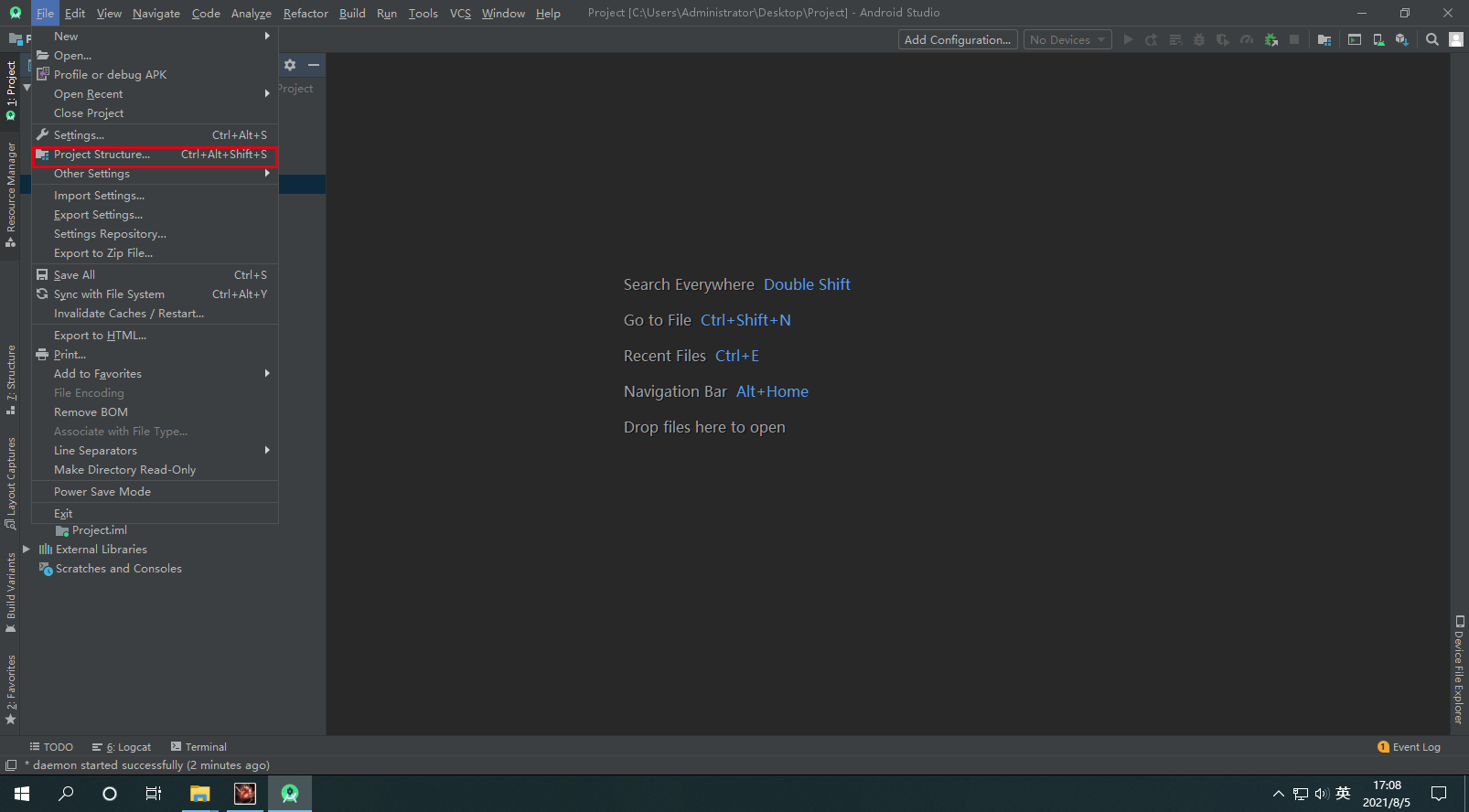1469x812 pixels.
Task: Expand Line Separators submenu
Action: pyautogui.click(x=155, y=451)
